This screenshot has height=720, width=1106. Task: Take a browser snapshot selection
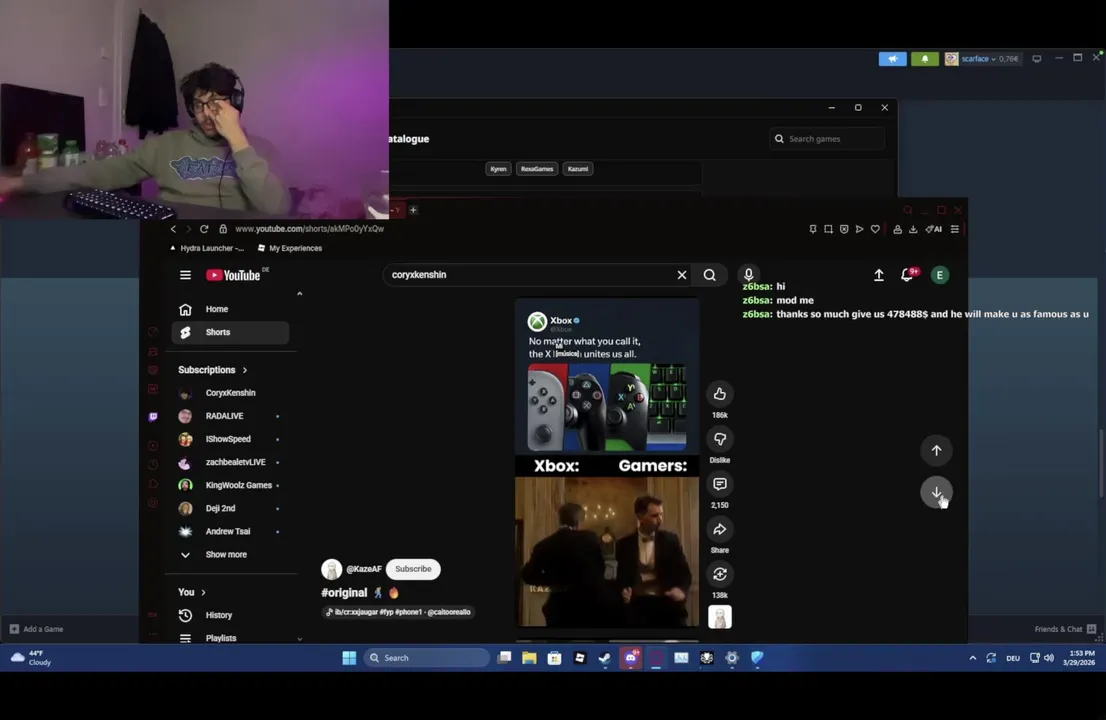[828, 229]
